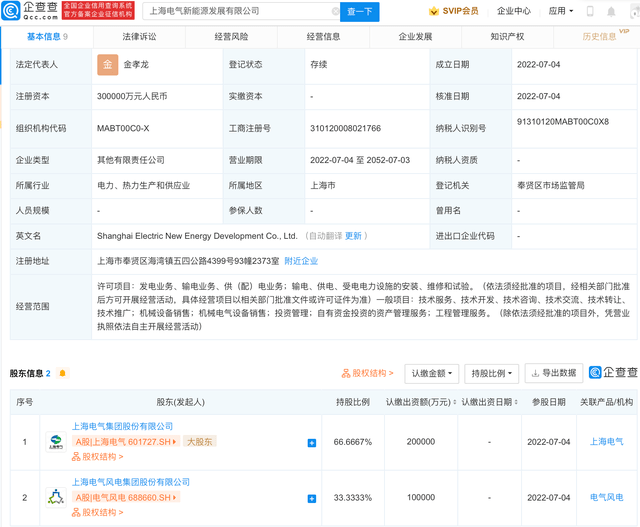This screenshot has width=640, height=527.
Task: Click the 企查查 logo beside export
Action: 613,372
